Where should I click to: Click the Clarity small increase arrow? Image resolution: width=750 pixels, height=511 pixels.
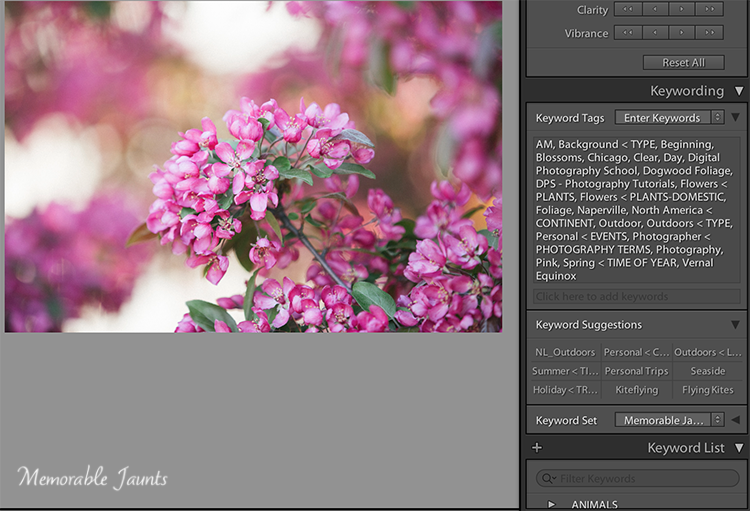tap(682, 9)
